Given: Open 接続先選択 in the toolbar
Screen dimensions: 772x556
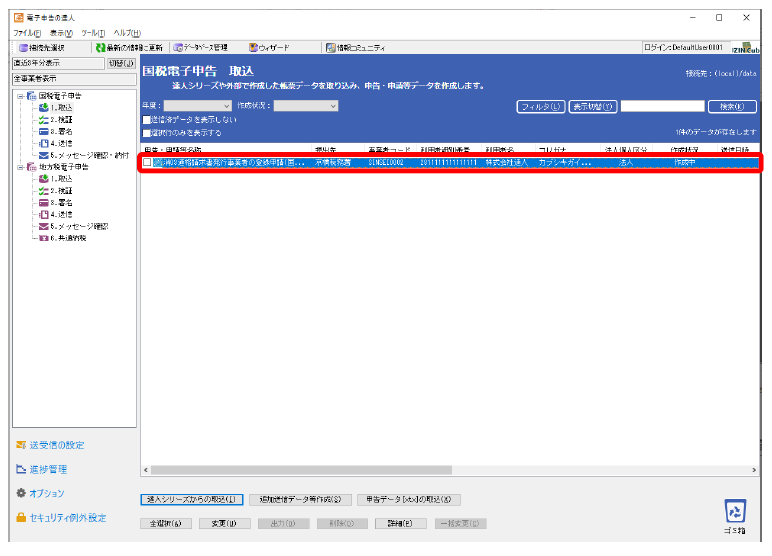Looking at the screenshot, I should [x=41, y=48].
